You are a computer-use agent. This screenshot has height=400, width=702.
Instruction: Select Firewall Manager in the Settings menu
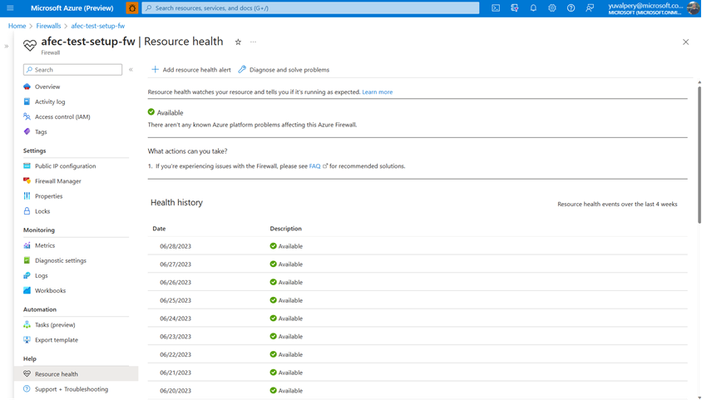pyautogui.click(x=58, y=181)
